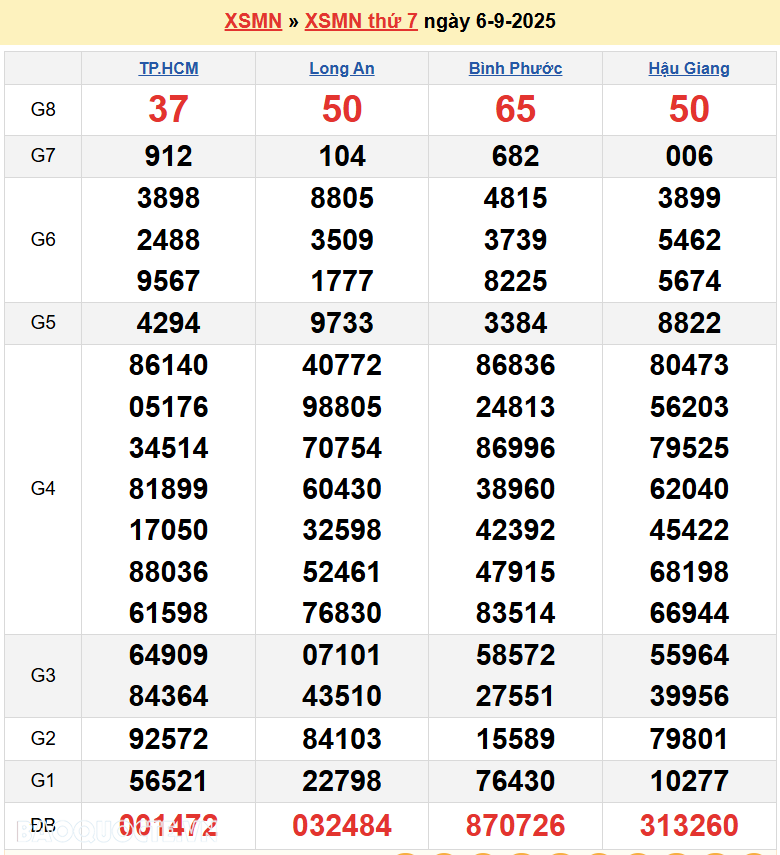Select Bình Phước G5 number 3384

pos(515,323)
